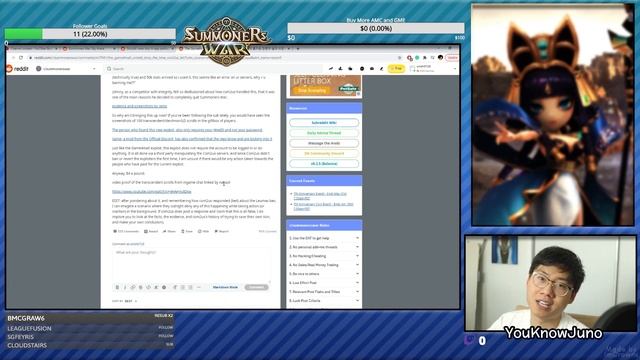Open the mod from Official Discord link
The width and height of the screenshot is (640, 360).
[x=192, y=139]
